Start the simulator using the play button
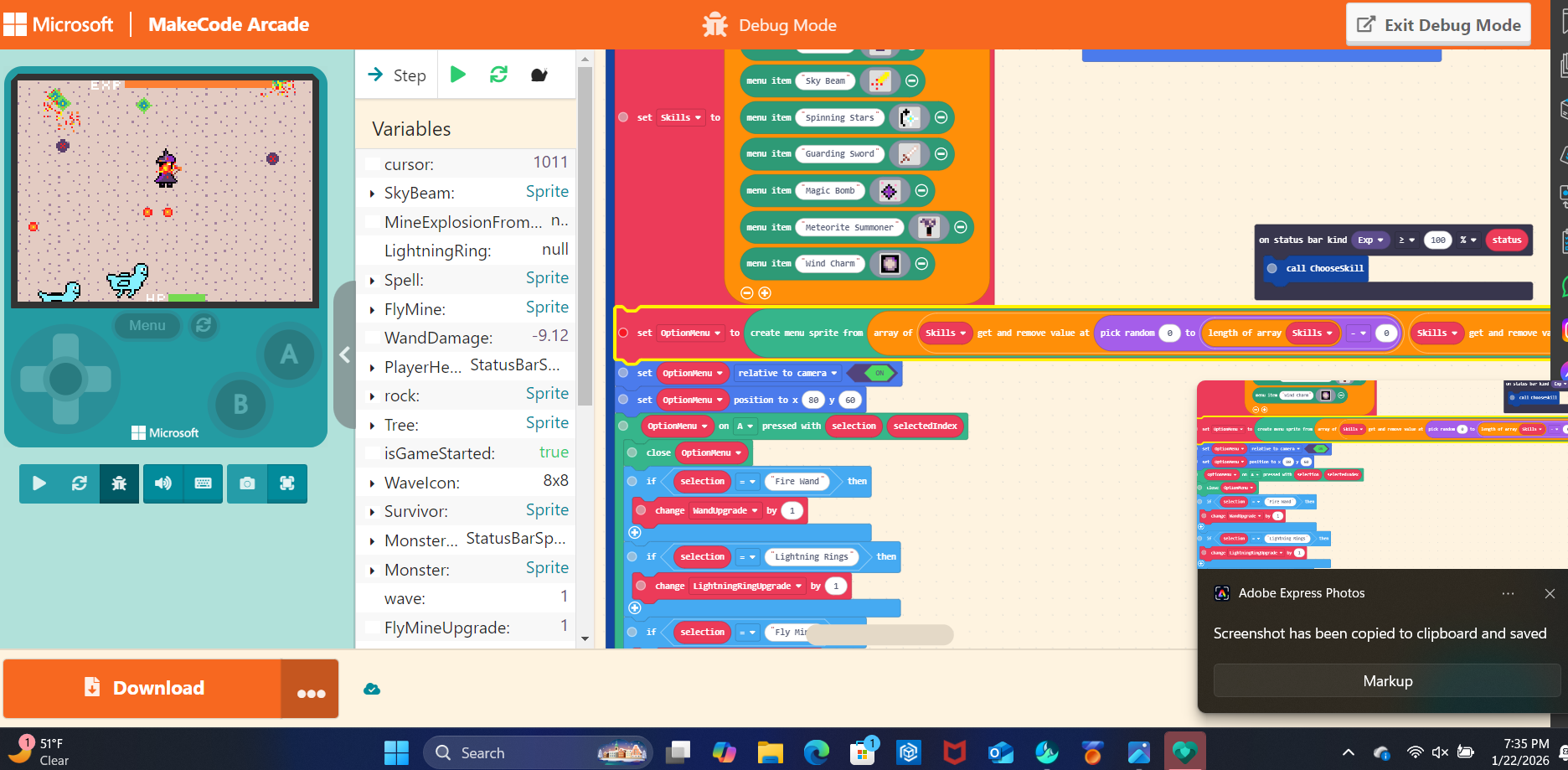The image size is (1568, 770). pyautogui.click(x=39, y=483)
